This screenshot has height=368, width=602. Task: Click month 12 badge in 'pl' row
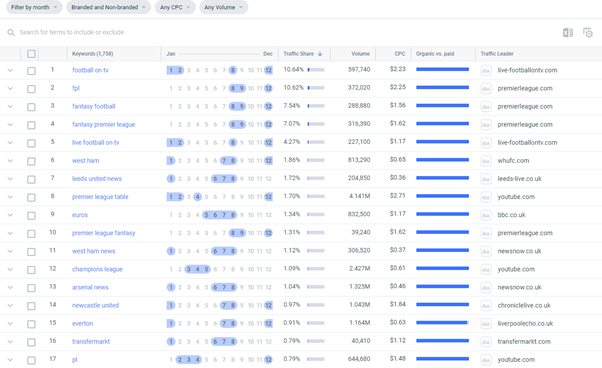pyautogui.click(x=268, y=360)
